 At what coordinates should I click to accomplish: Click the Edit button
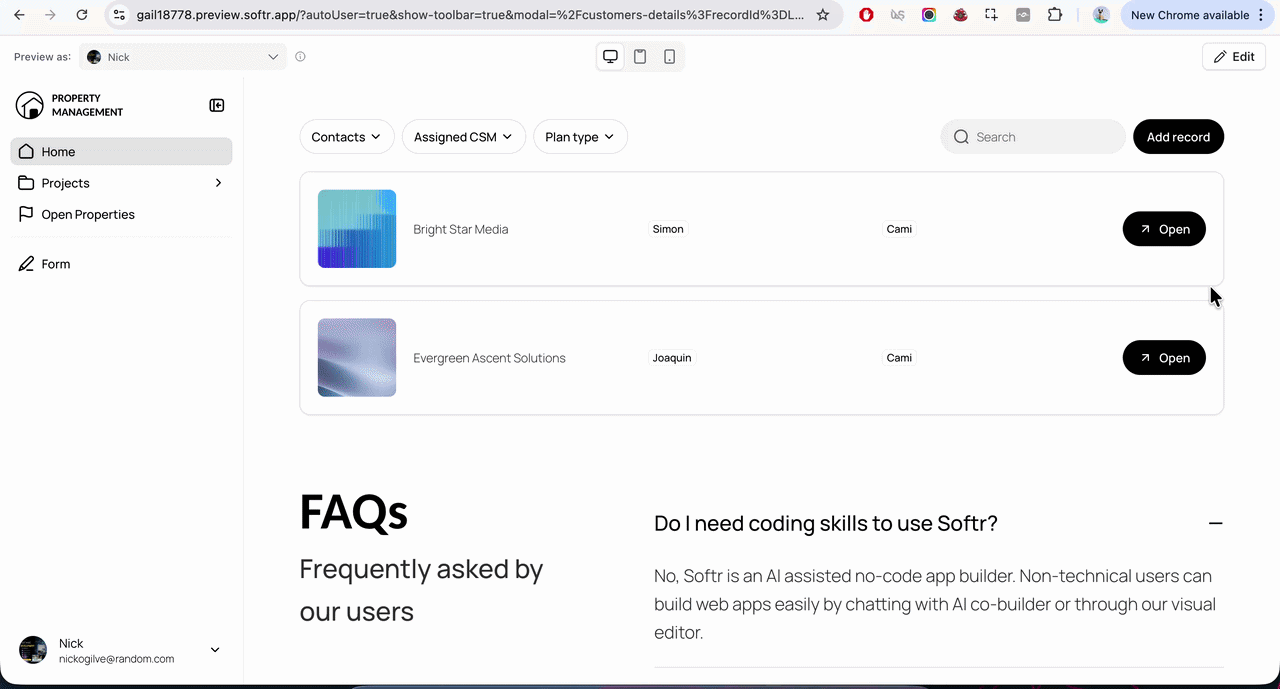click(1234, 57)
